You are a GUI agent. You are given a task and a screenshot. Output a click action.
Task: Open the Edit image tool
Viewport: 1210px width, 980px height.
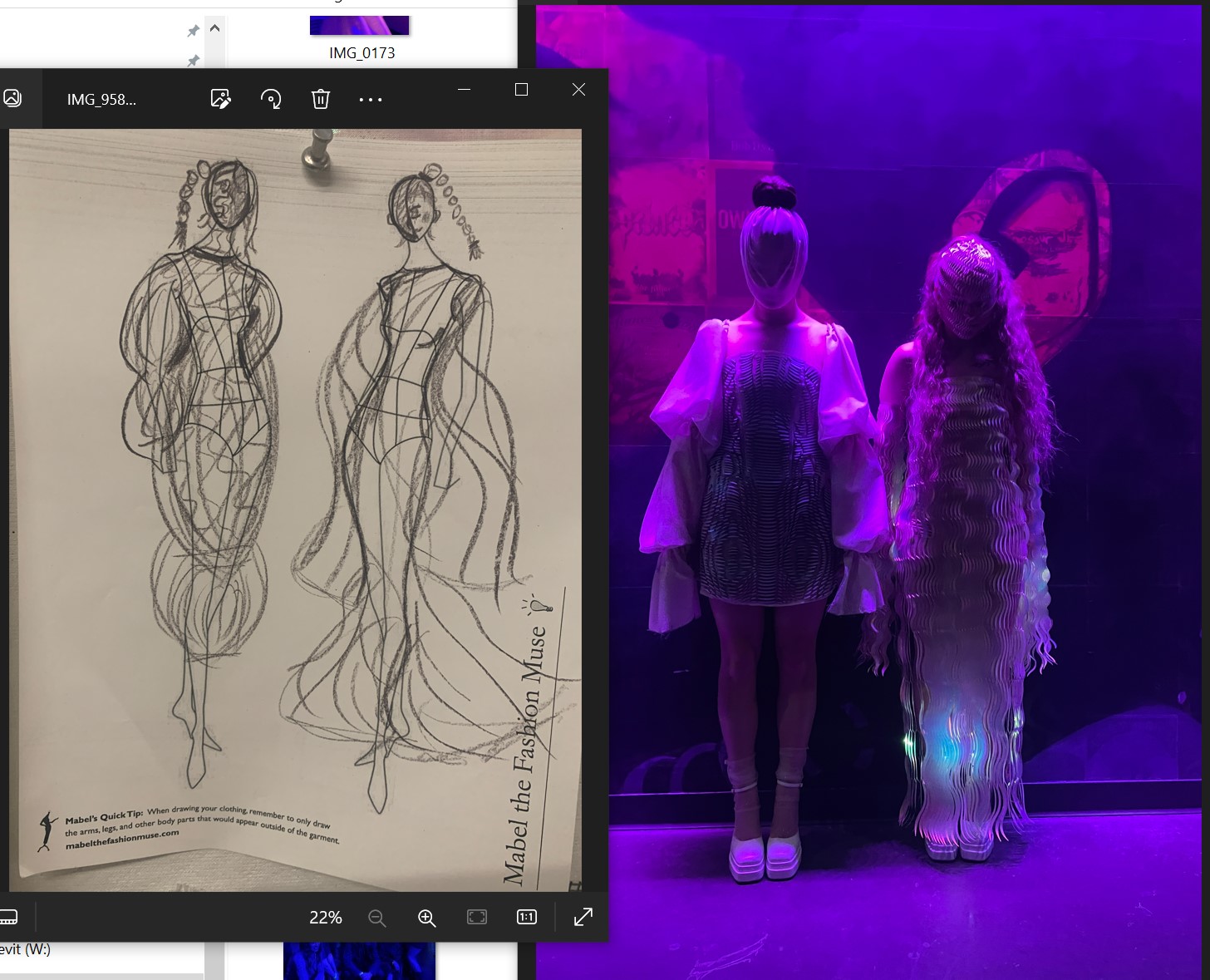point(220,99)
